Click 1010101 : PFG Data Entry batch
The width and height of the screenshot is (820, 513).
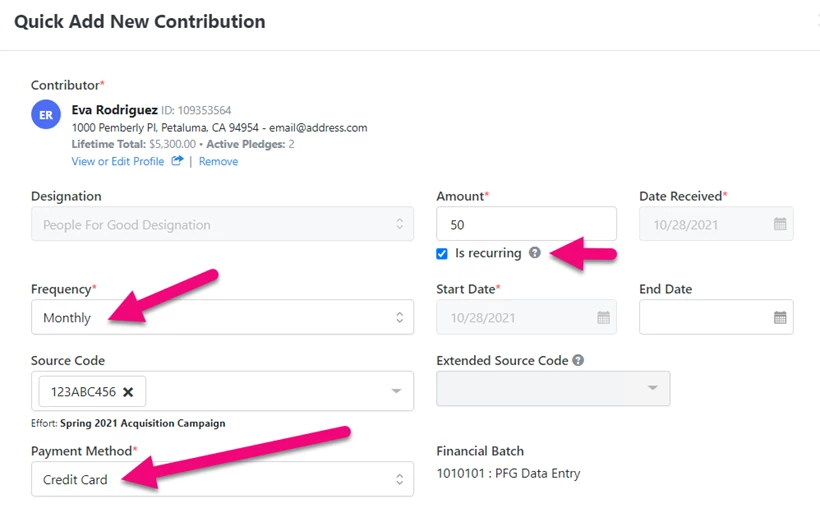[x=508, y=473]
